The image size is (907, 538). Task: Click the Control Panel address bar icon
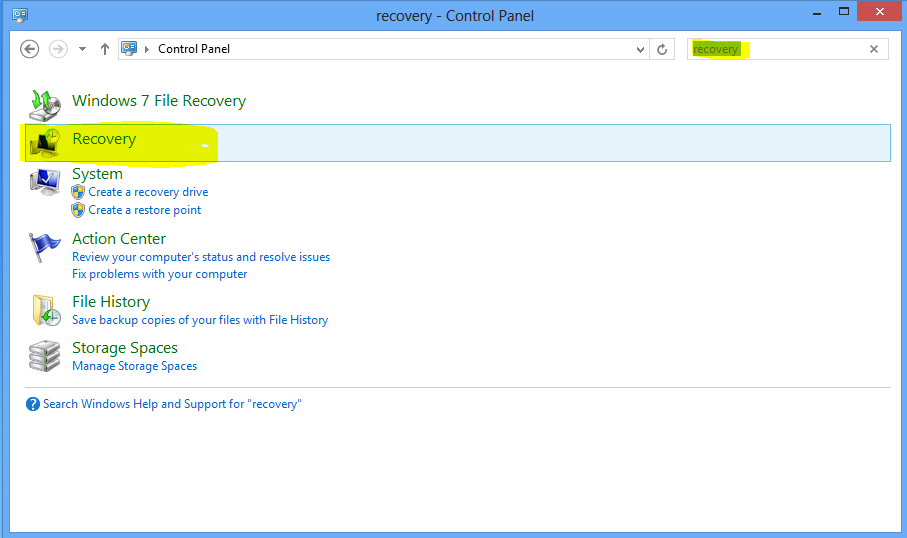(129, 49)
